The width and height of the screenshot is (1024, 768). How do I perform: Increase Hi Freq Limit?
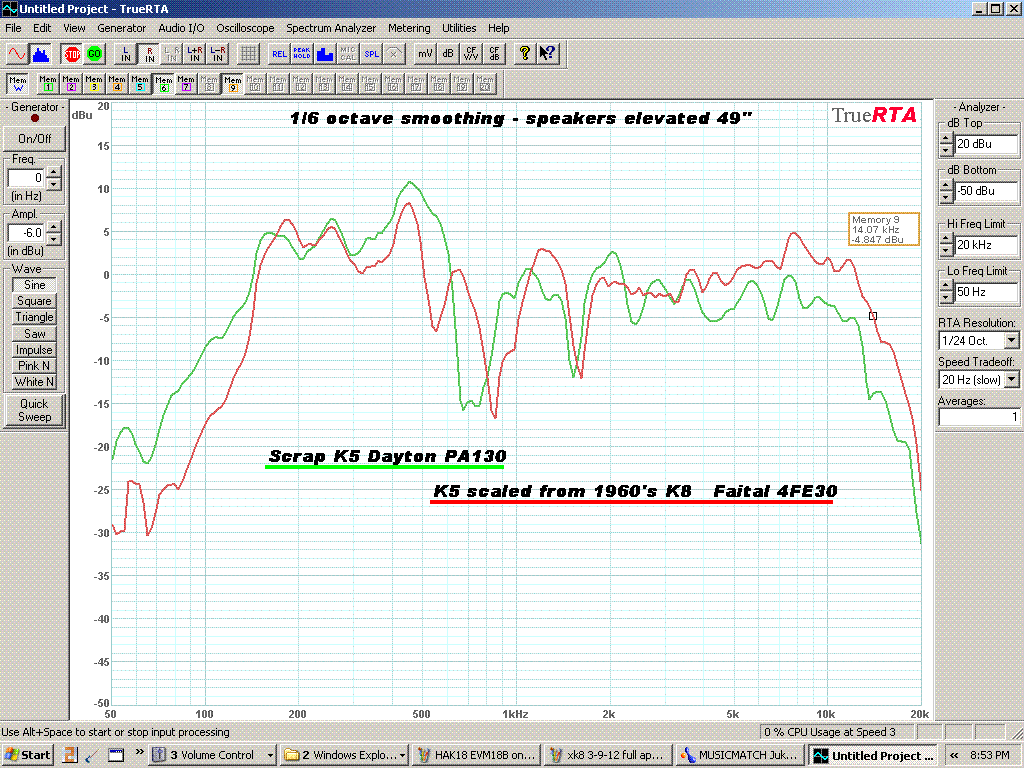[x=946, y=240]
